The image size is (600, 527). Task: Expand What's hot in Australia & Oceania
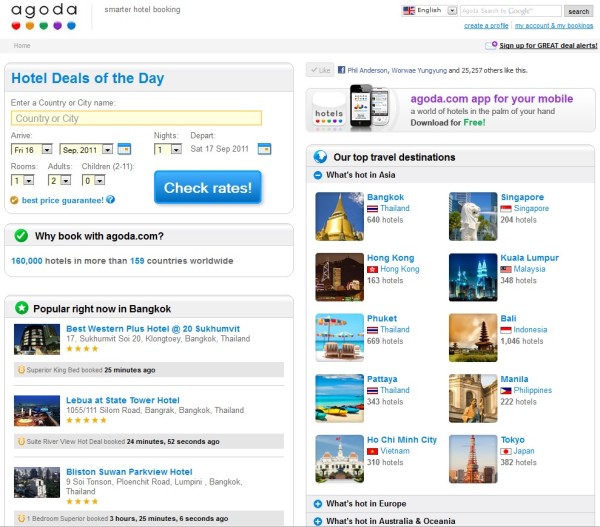(318, 521)
